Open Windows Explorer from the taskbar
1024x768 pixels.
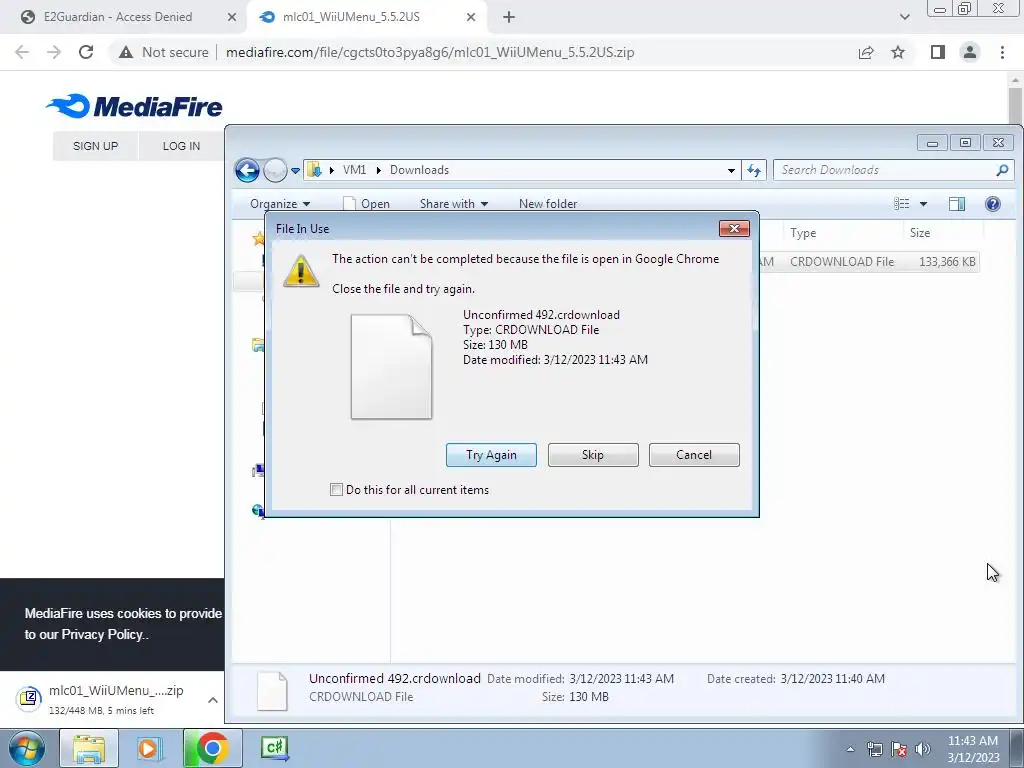89,748
